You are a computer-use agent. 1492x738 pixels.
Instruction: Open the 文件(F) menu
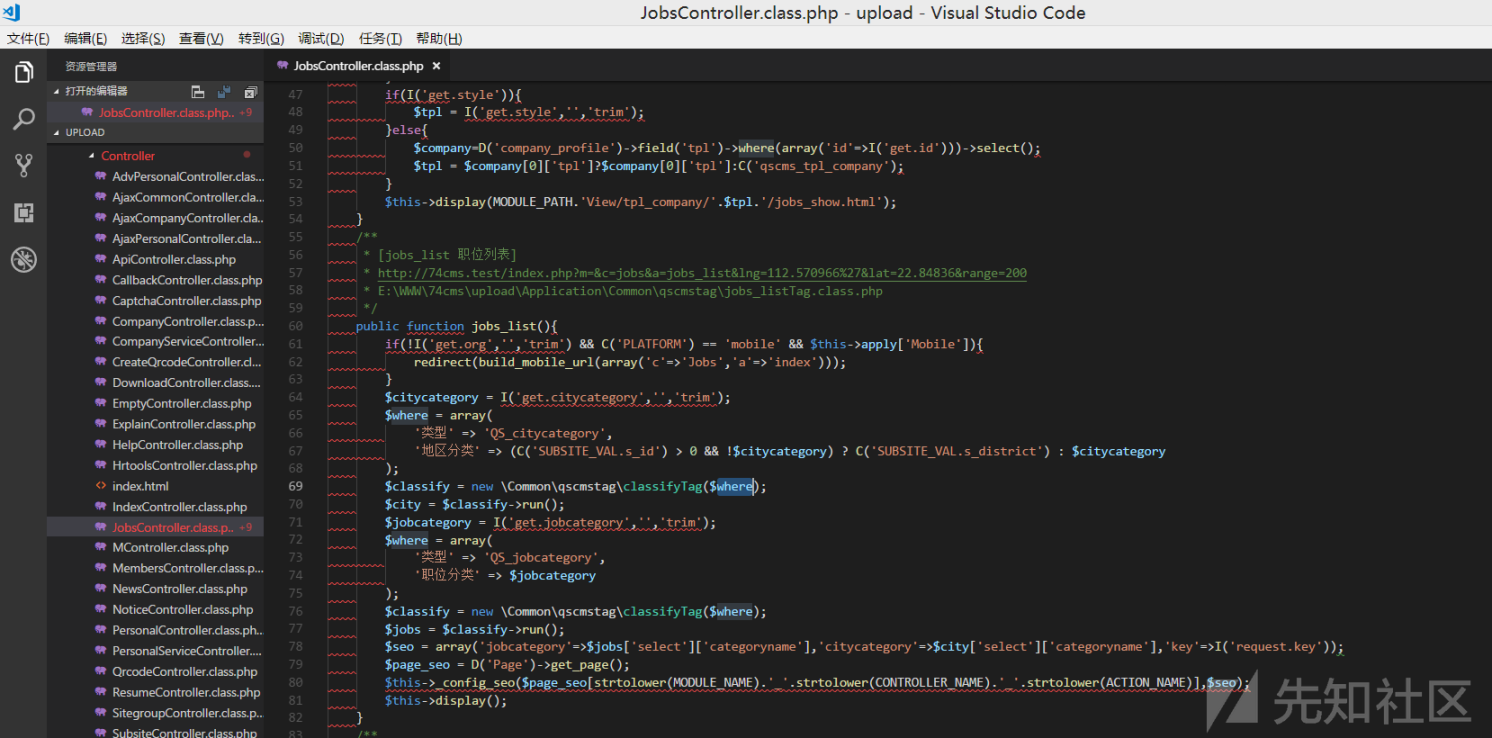click(28, 38)
